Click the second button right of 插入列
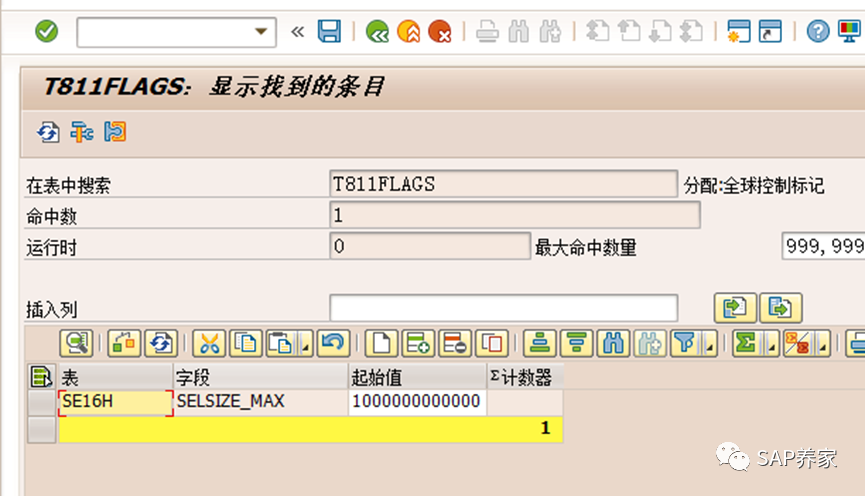Viewport: 865px width, 496px height. point(781,308)
